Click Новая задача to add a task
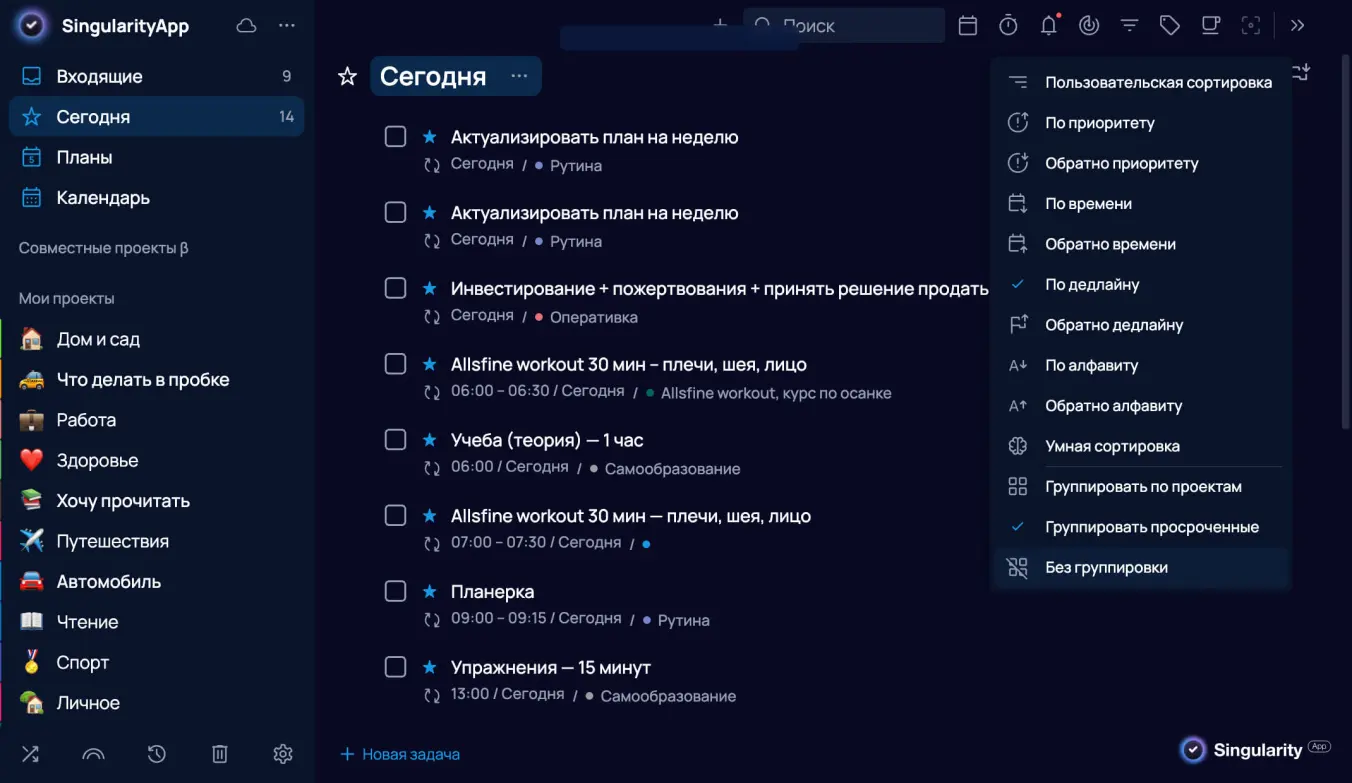Image resolution: width=1352 pixels, height=783 pixels. coord(399,754)
